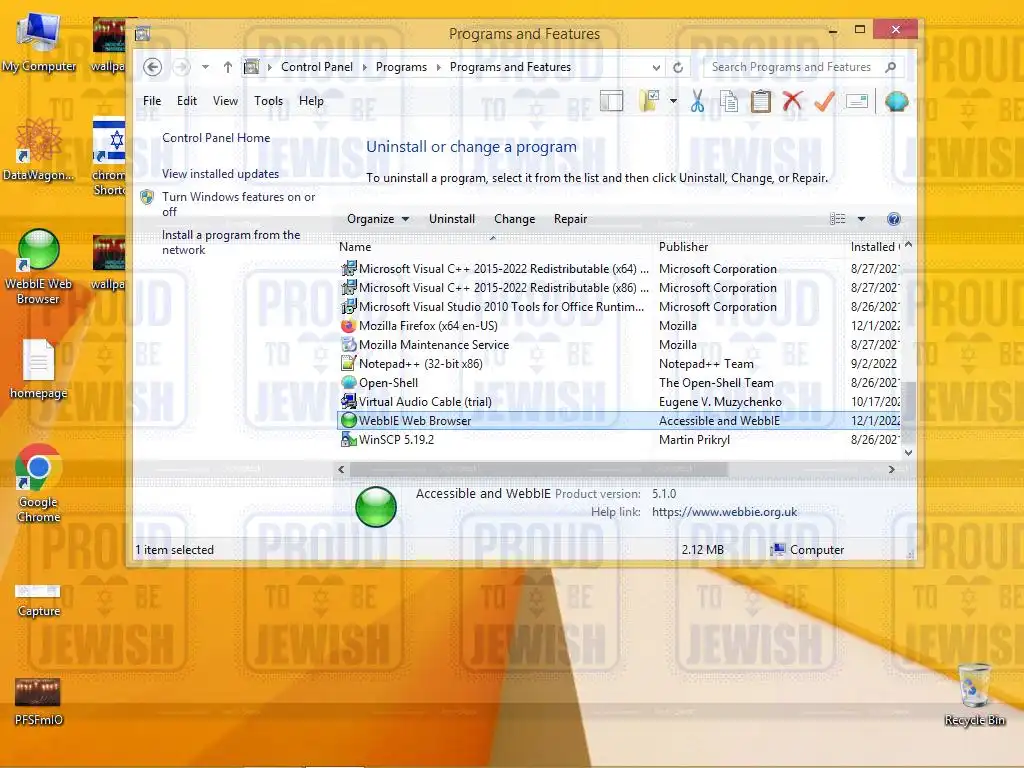Screen dimensions: 1024x768
Task: Open the View menu
Action: pyautogui.click(x=225, y=101)
